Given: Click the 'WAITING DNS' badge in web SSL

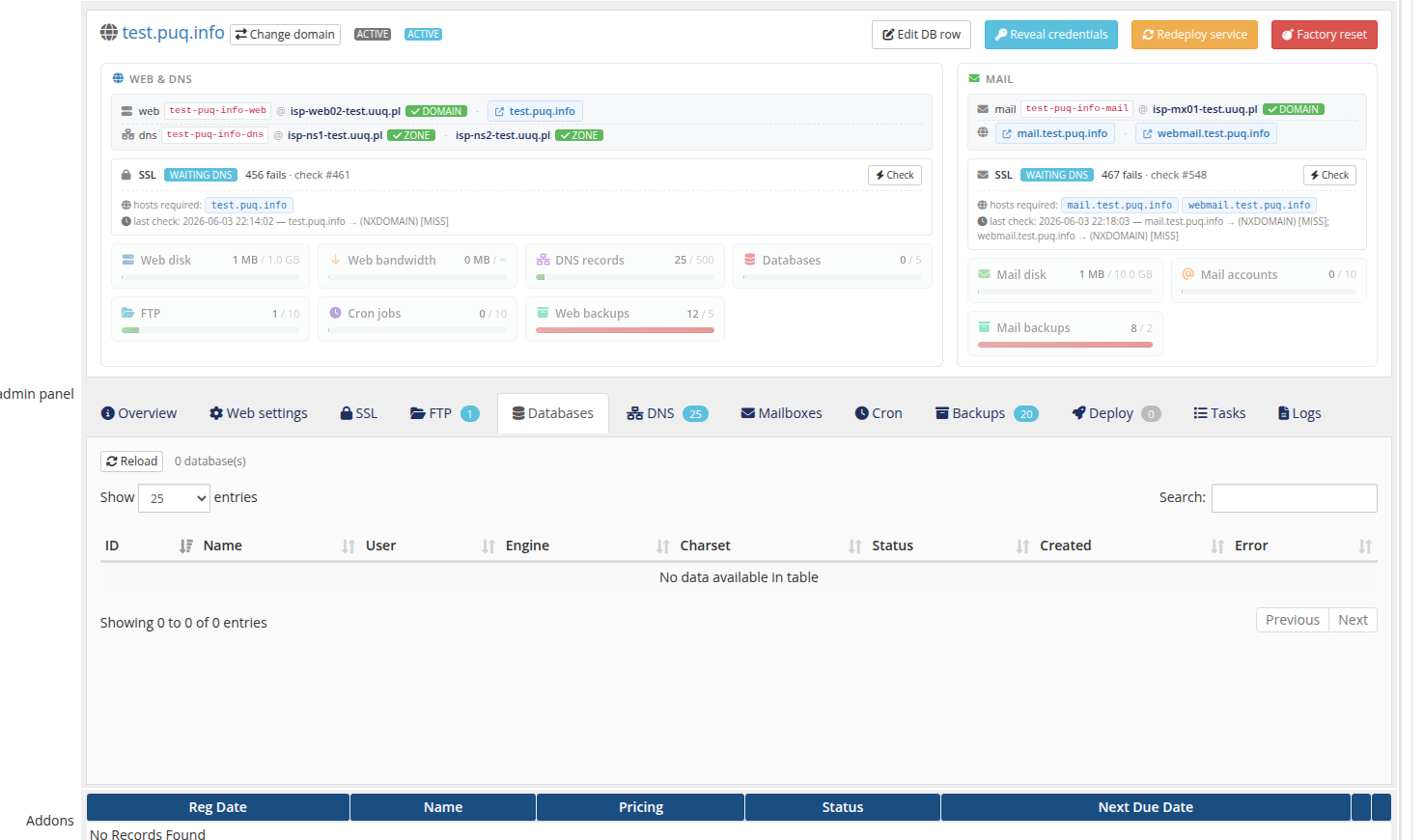Looking at the screenshot, I should 201,175.
